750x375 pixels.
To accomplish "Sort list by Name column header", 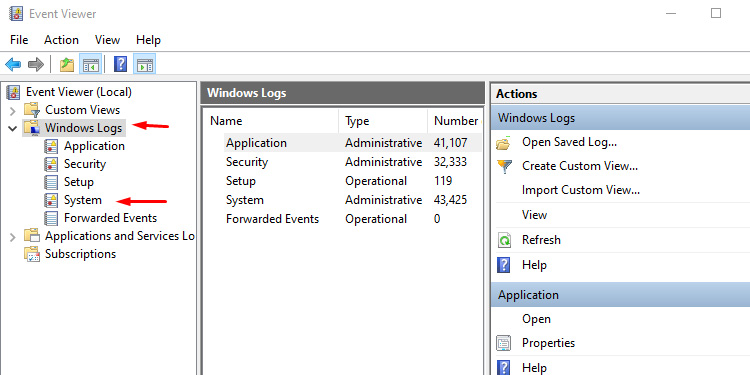I will 271,121.
